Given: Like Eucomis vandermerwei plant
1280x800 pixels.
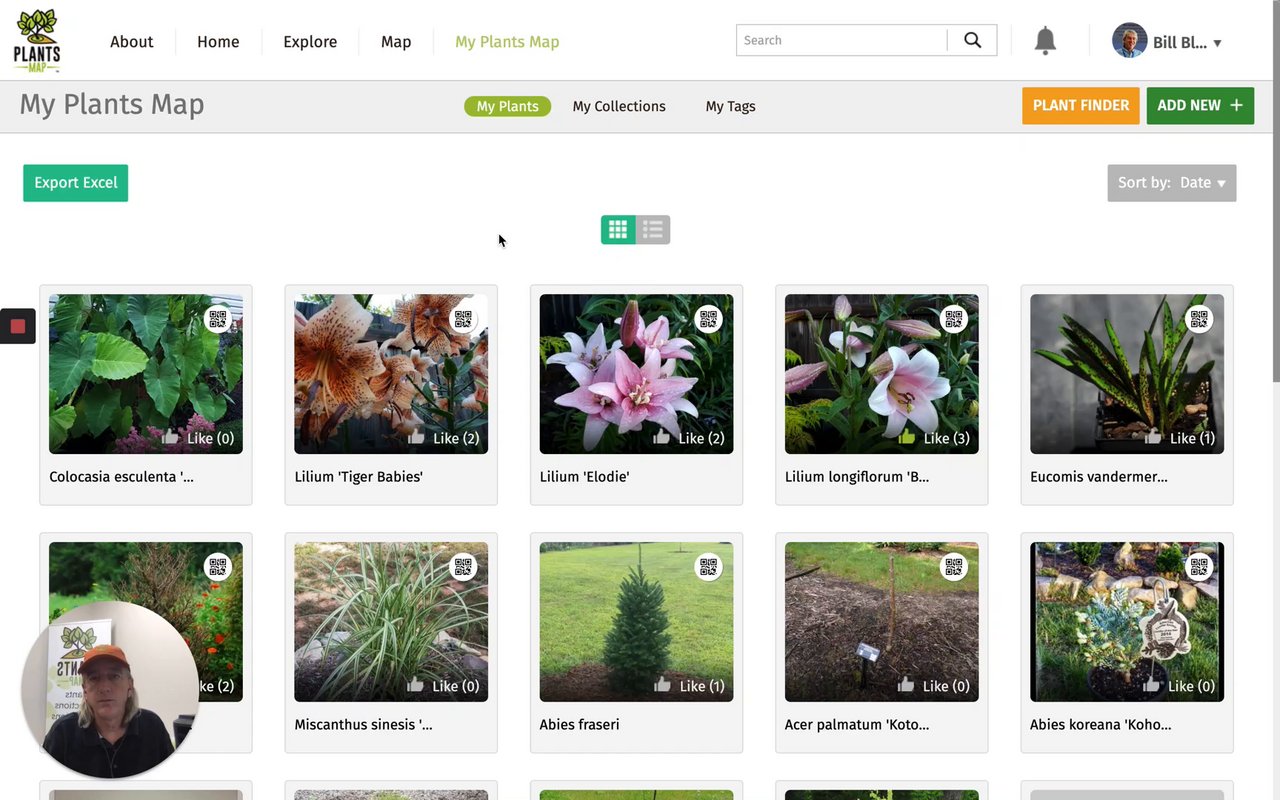Looking at the screenshot, I should (x=1178, y=438).
